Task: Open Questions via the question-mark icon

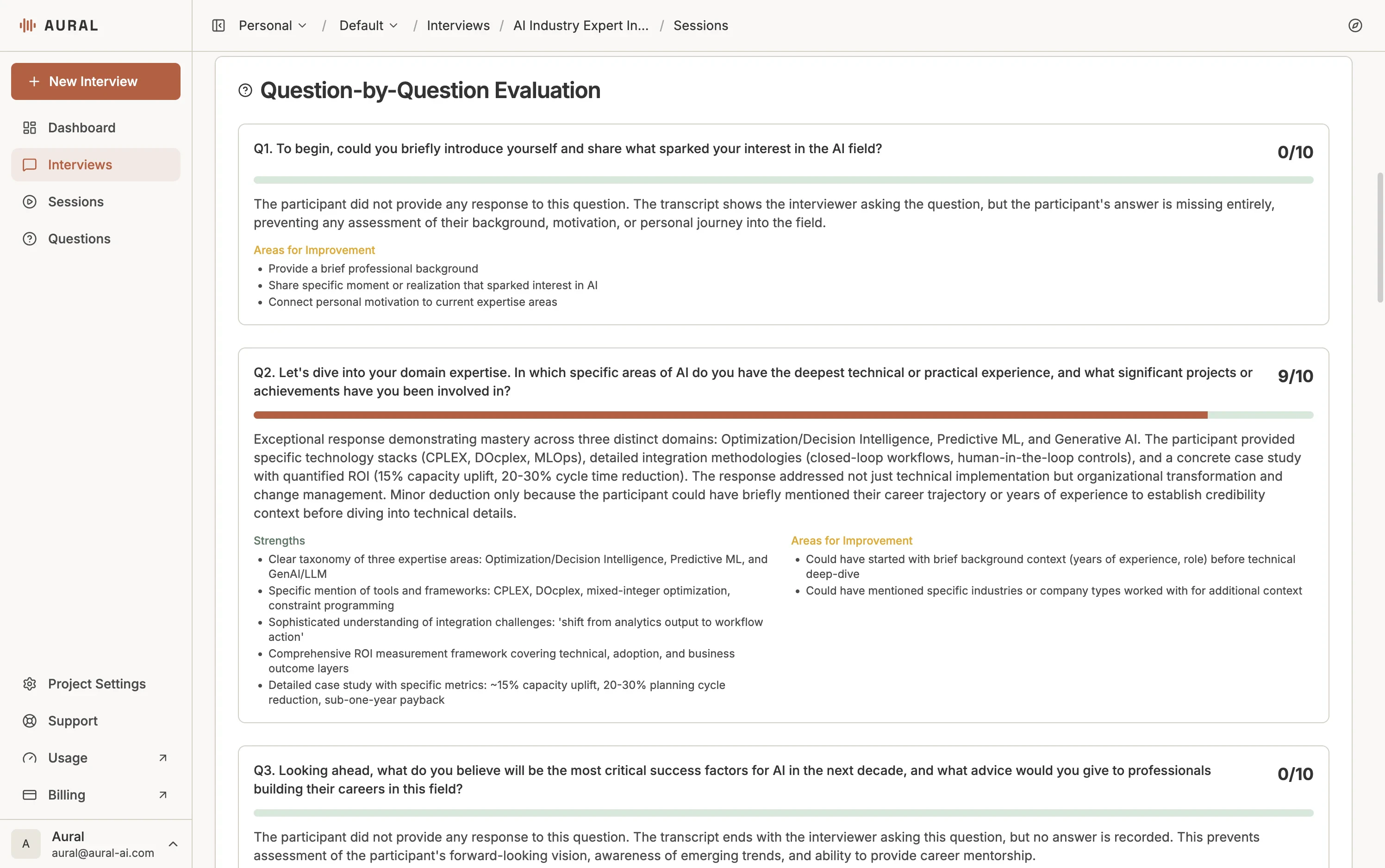Action: [29, 239]
